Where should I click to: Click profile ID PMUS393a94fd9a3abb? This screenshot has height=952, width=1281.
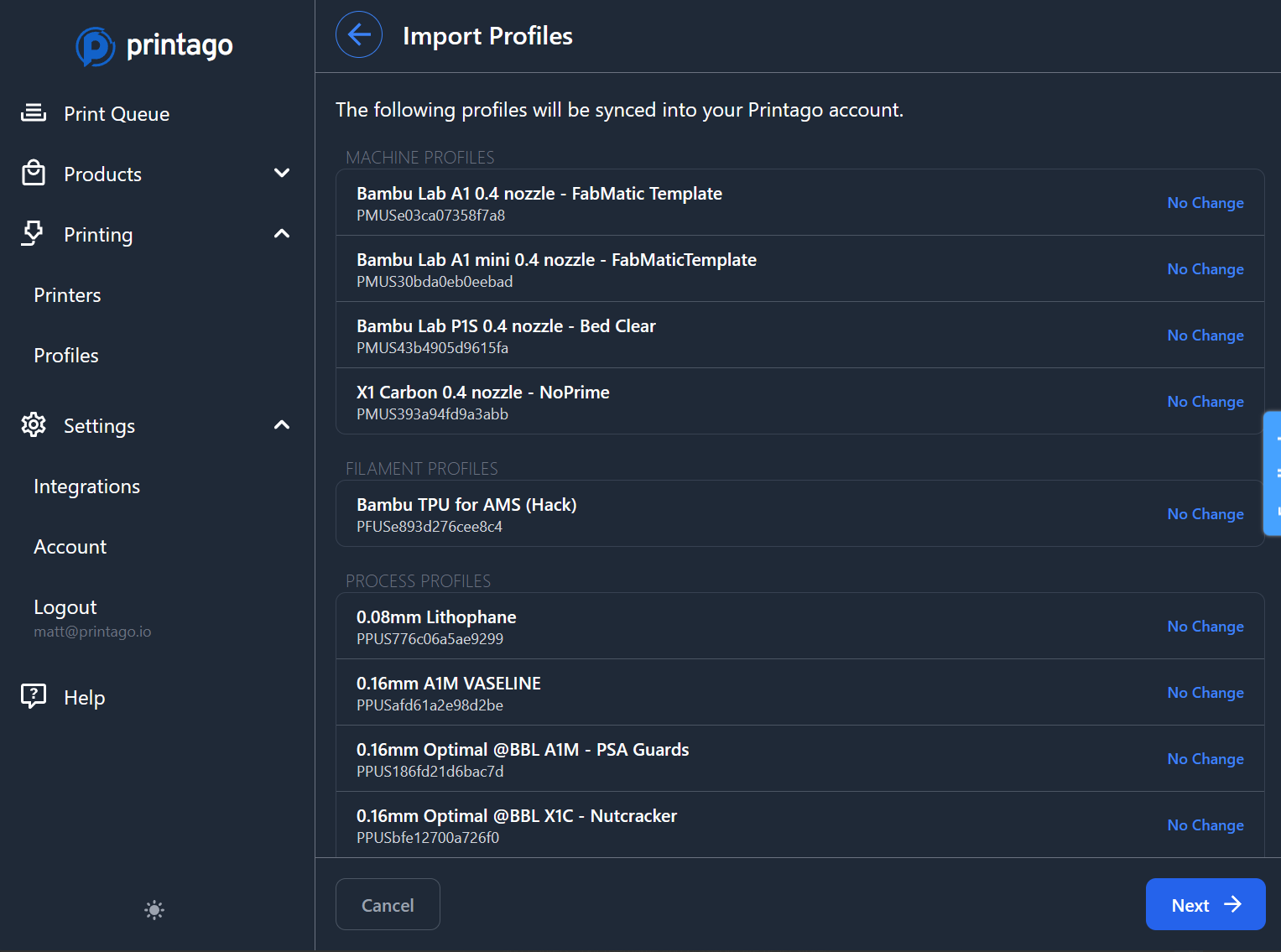(432, 414)
